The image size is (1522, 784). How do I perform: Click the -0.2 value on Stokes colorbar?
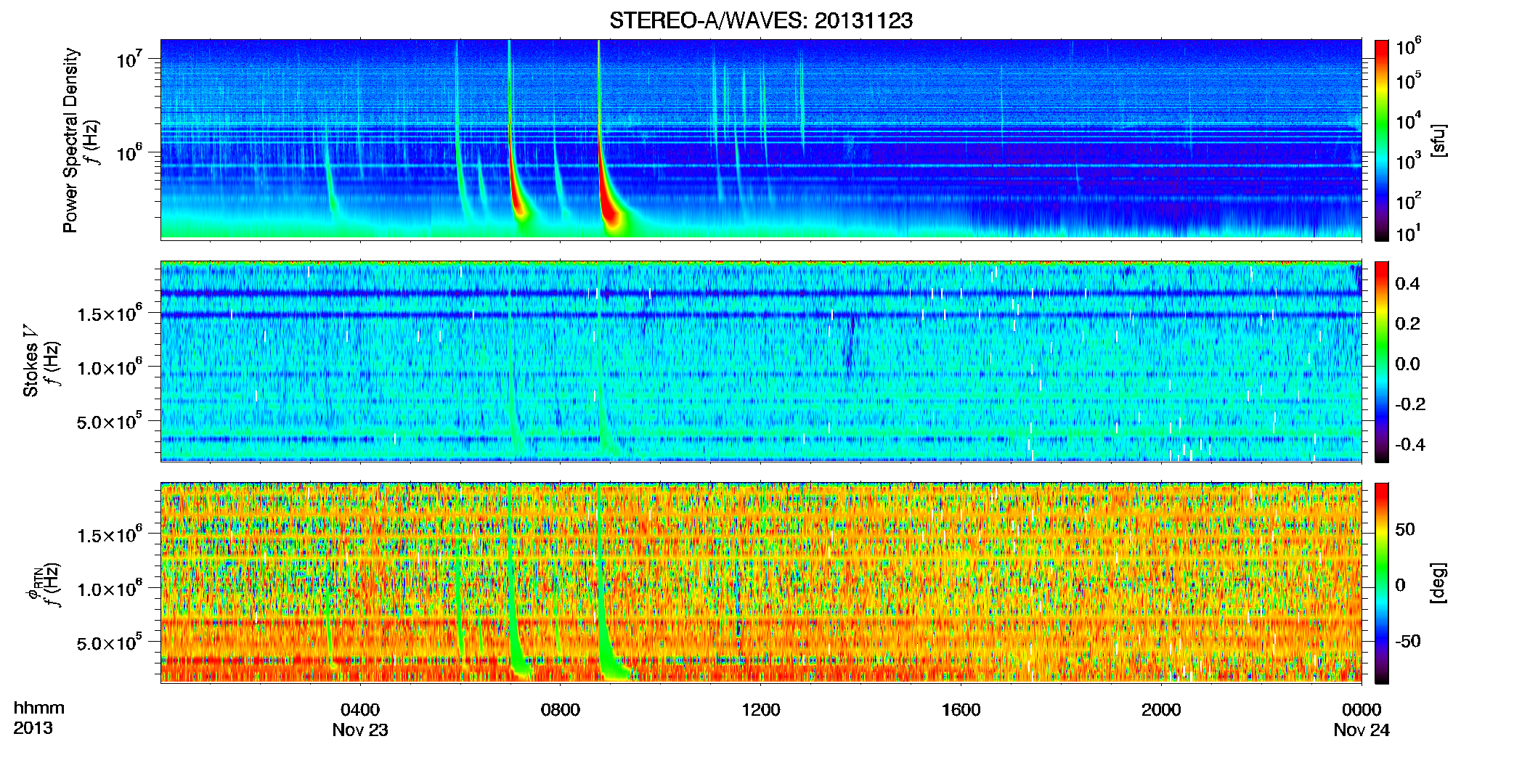pyautogui.click(x=1410, y=404)
